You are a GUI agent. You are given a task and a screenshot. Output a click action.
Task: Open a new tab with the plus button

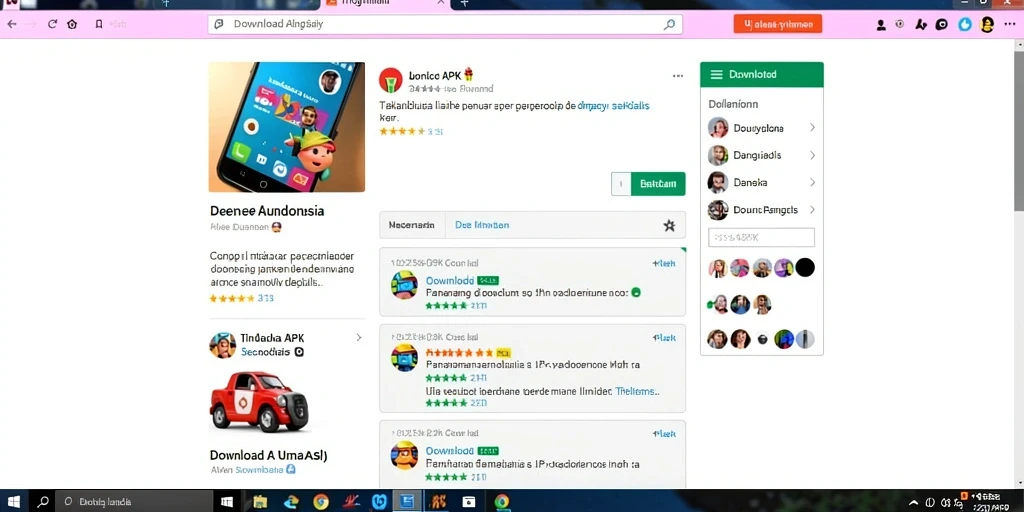click(x=464, y=3)
